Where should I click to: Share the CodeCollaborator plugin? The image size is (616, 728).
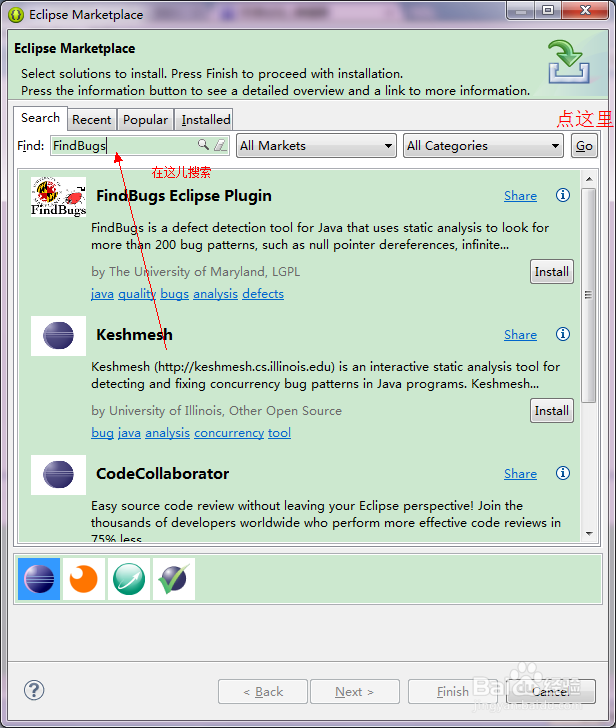(x=520, y=474)
